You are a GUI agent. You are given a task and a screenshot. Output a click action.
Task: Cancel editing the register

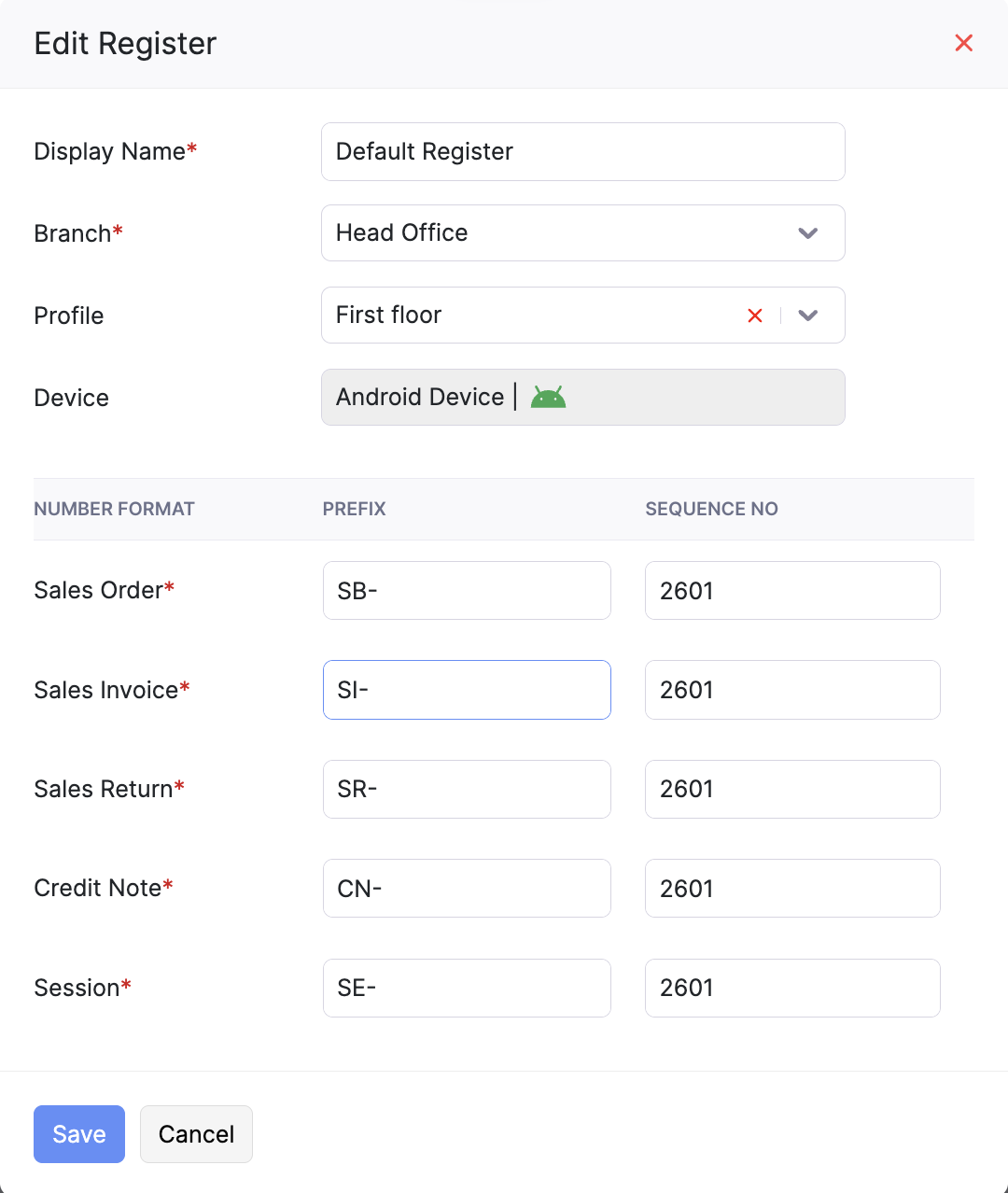pos(196,1134)
